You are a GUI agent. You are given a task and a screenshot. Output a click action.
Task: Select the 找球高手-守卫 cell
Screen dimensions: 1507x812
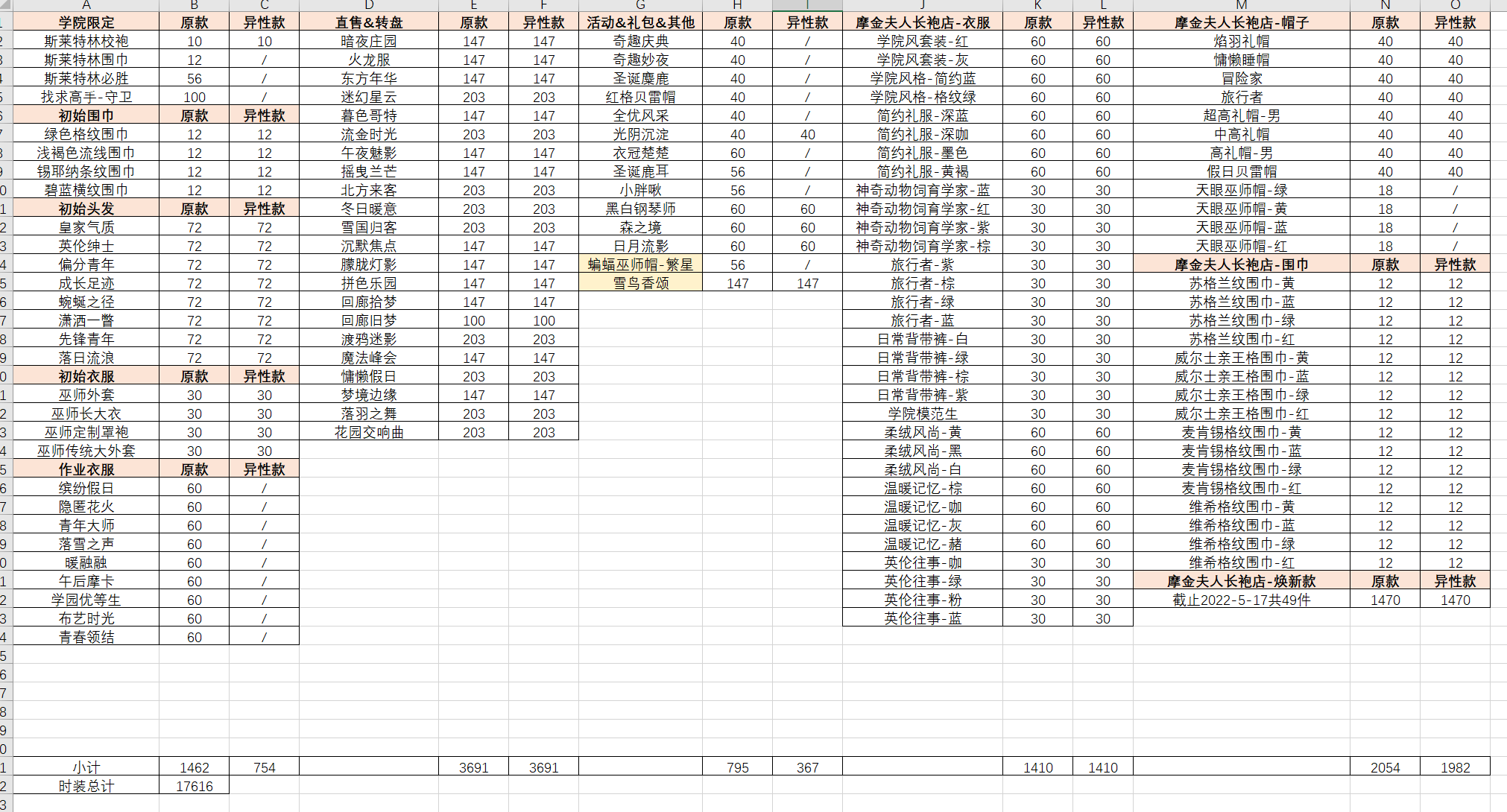[x=86, y=97]
